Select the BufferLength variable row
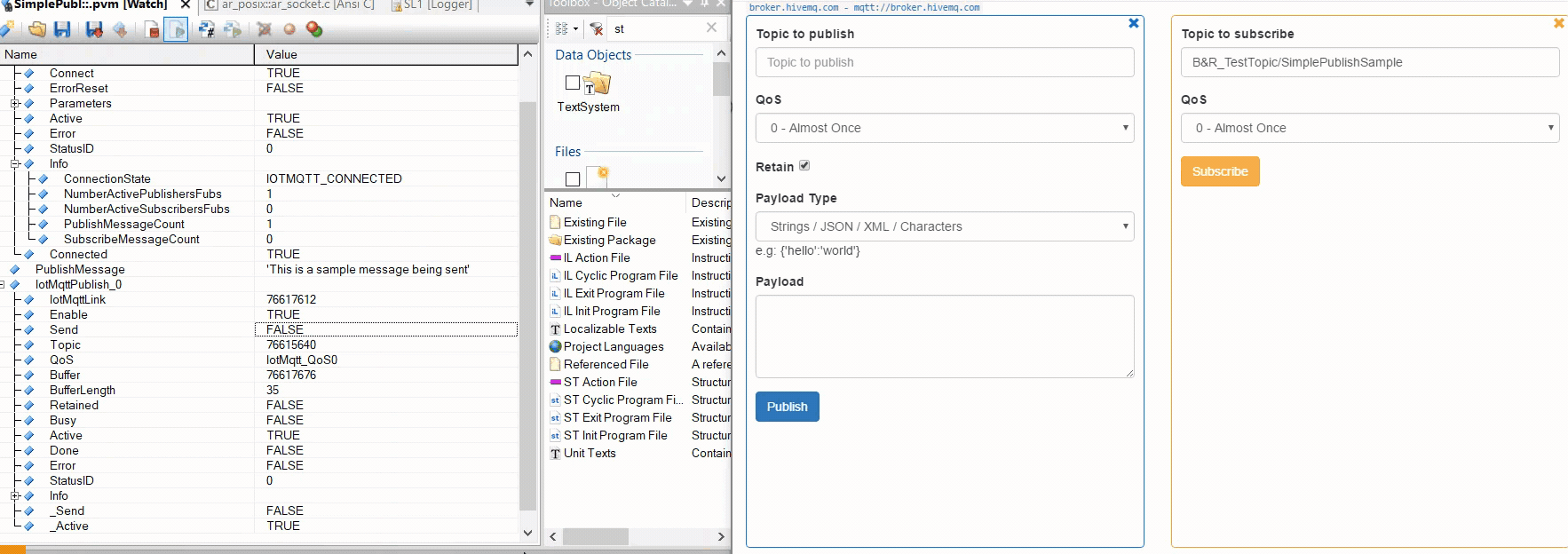1568x554 pixels. pyautogui.click(x=259, y=390)
